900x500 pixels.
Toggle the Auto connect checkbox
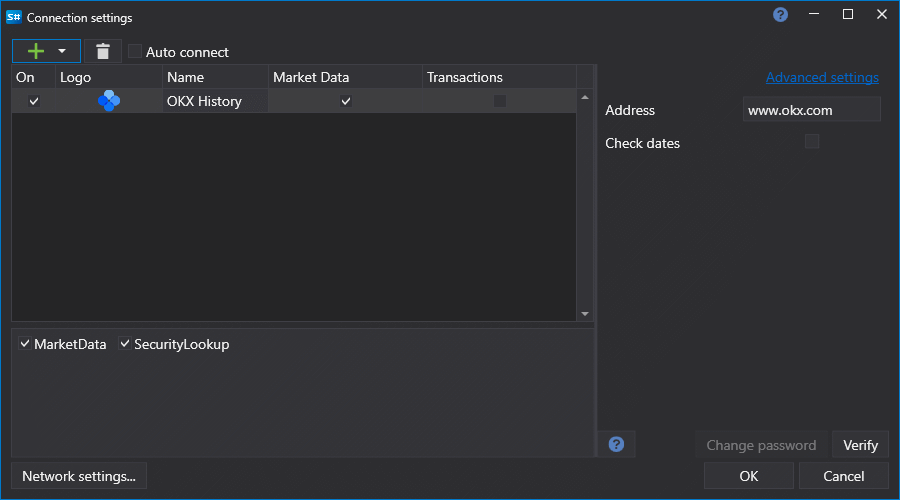pos(135,52)
